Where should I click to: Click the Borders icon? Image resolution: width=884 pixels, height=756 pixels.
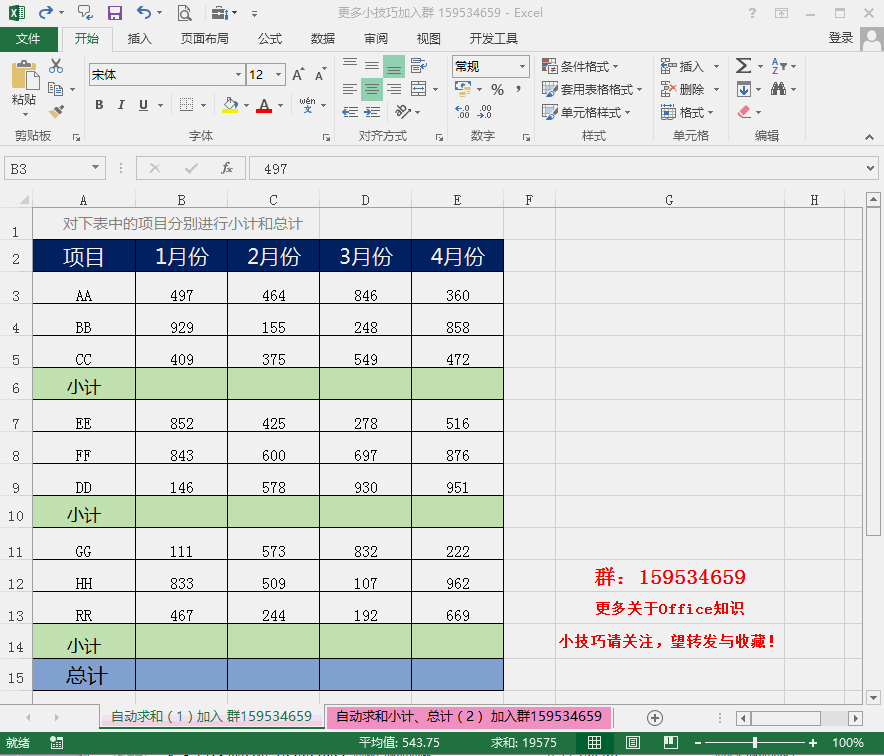tap(187, 105)
